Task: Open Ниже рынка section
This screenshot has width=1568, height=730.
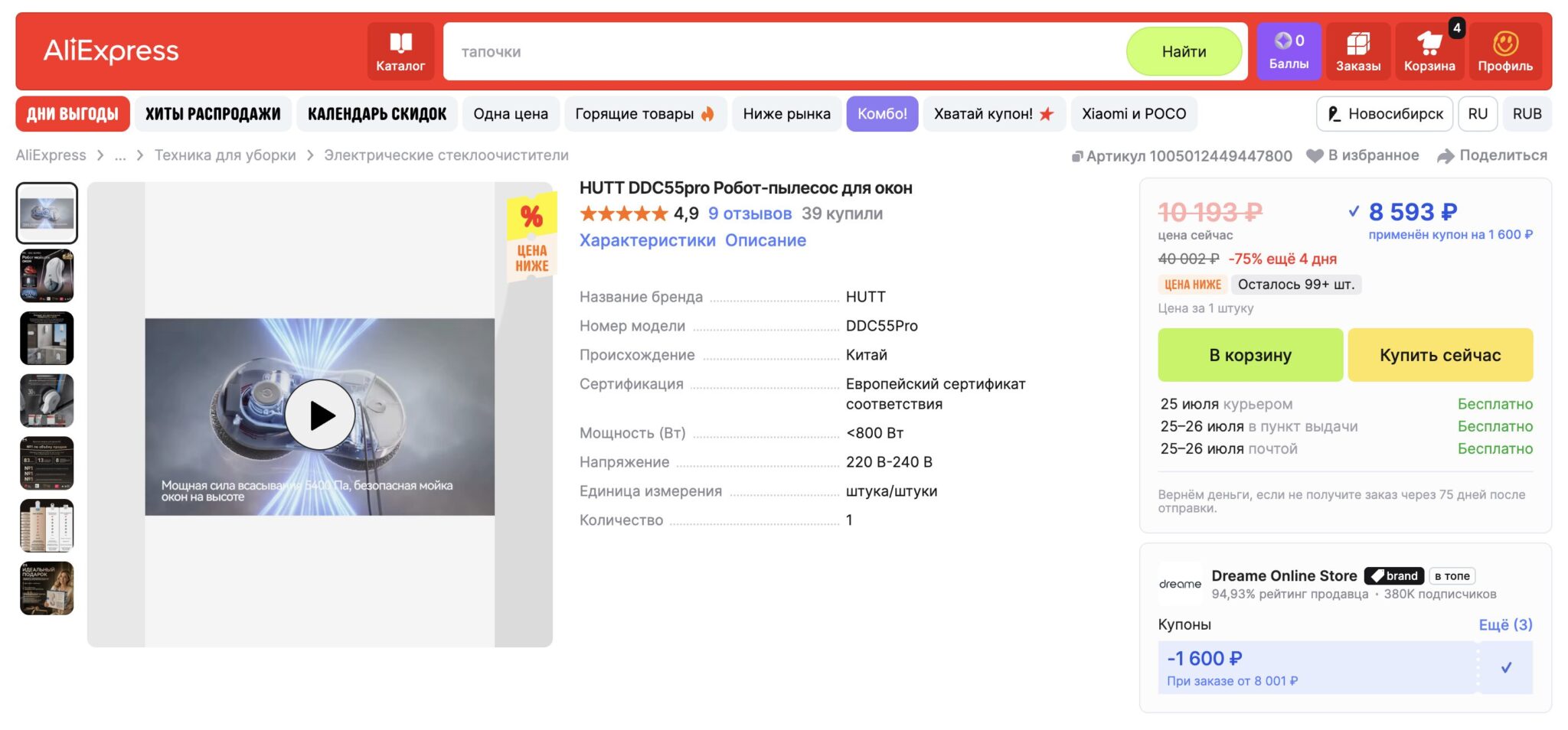Action: pos(786,114)
